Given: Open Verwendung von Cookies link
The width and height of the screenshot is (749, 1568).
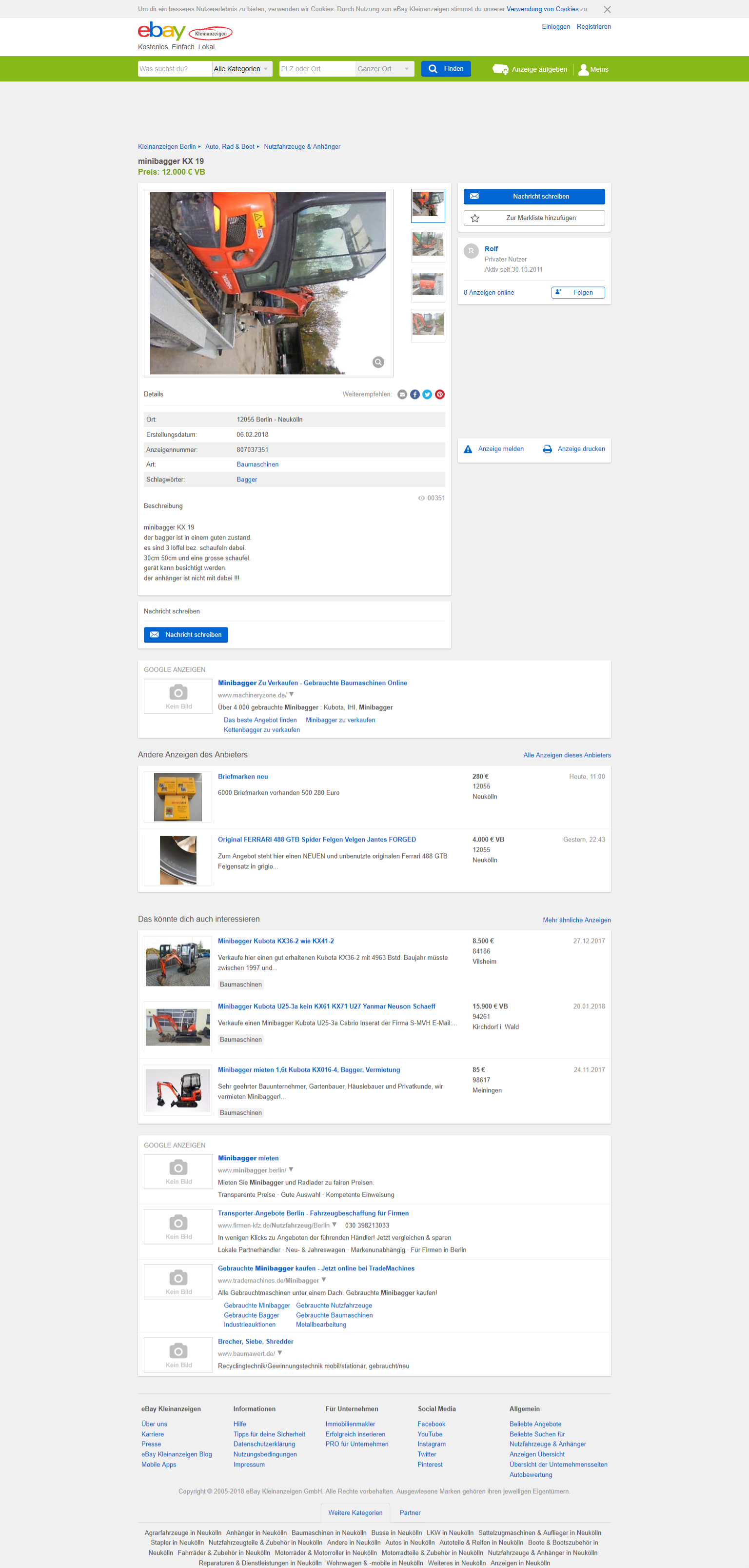Looking at the screenshot, I should coord(542,9).
